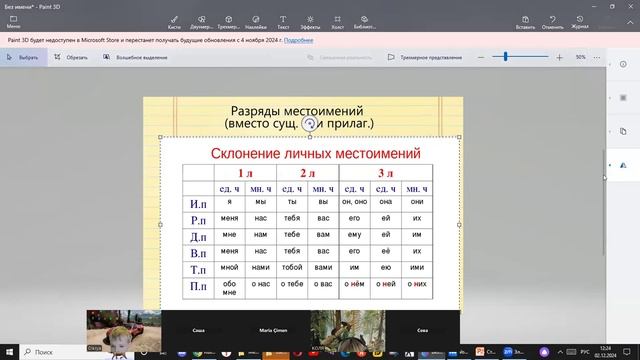The height and width of the screenshot is (360, 640).
Task: Click the rotation handle above the selection
Action: point(310,123)
